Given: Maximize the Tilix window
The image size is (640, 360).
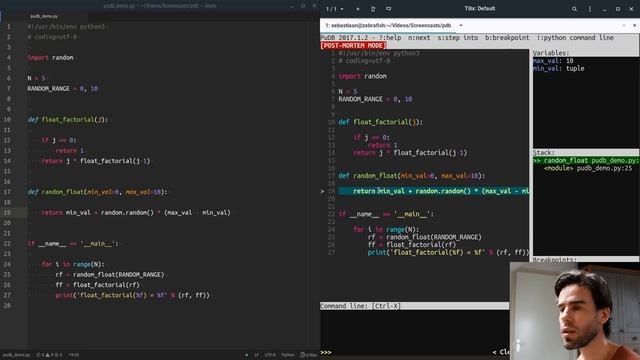Looking at the screenshot, I should click(x=618, y=9).
